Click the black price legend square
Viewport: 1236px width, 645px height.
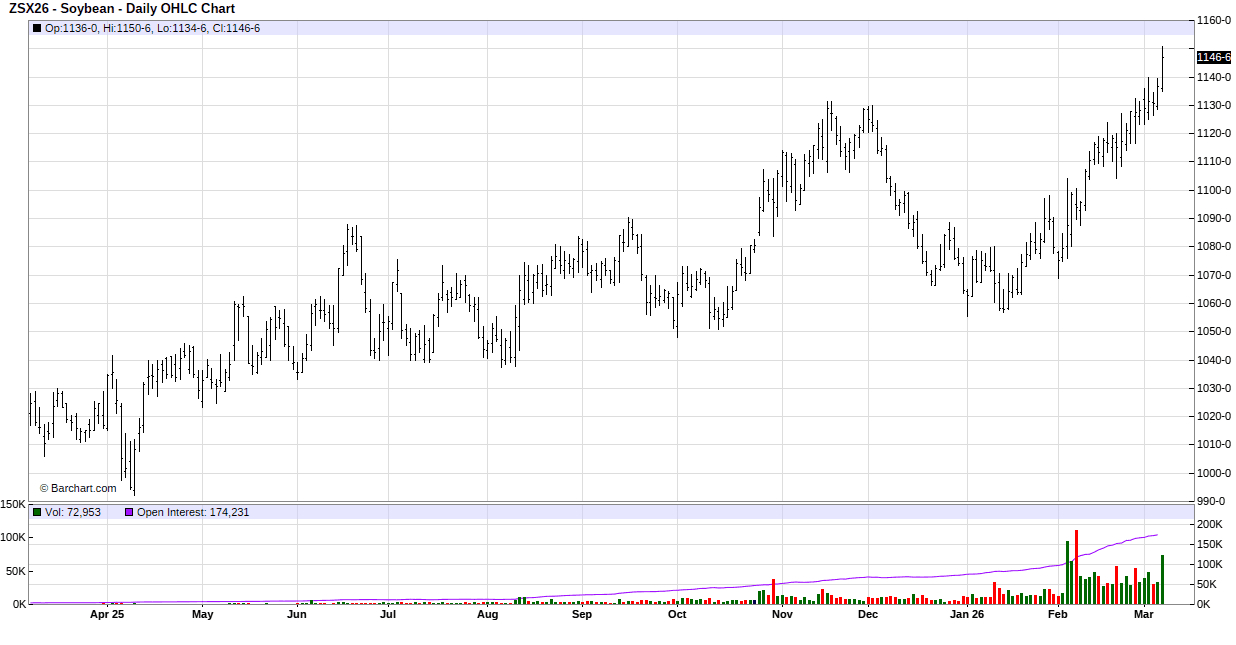[x=38, y=28]
